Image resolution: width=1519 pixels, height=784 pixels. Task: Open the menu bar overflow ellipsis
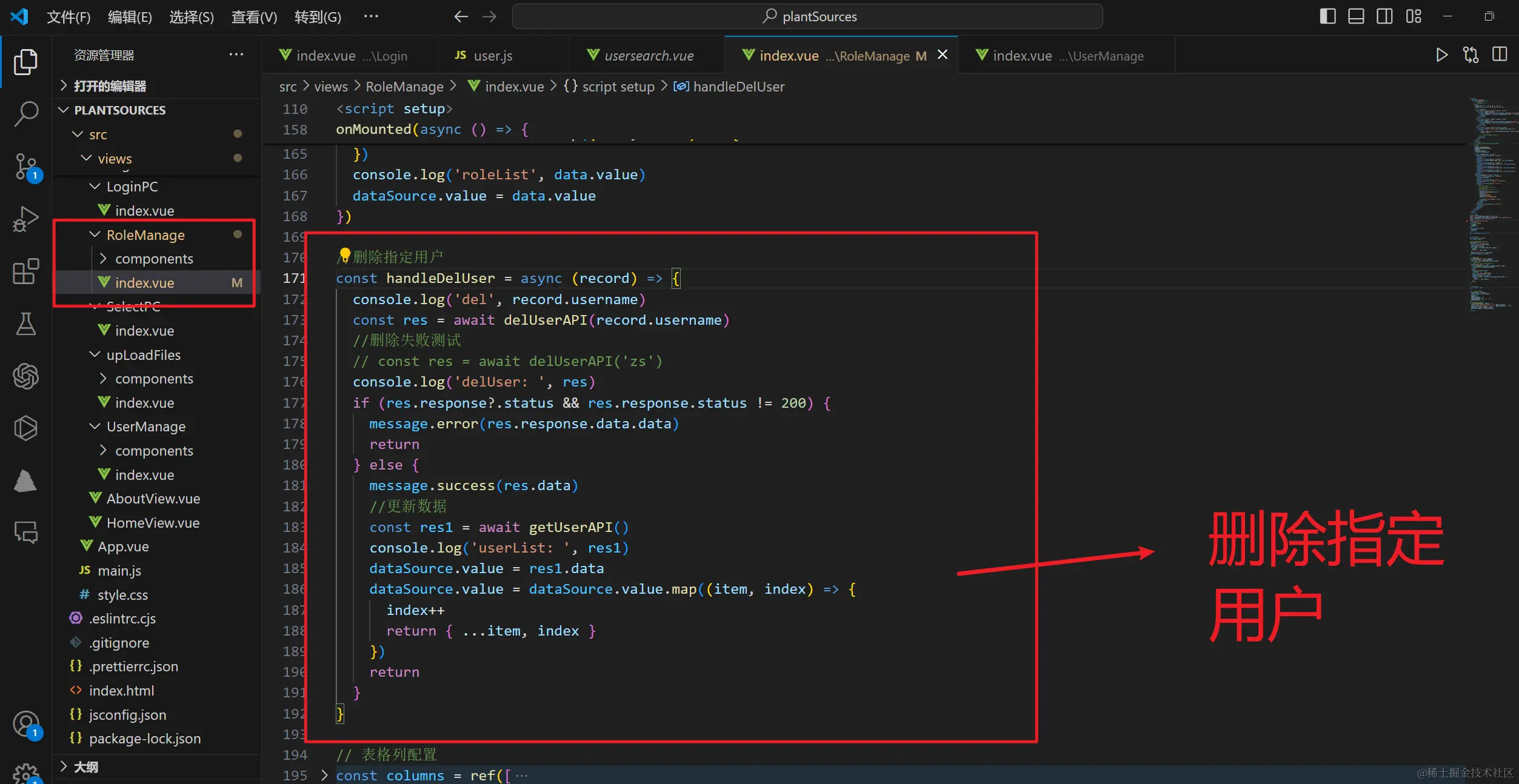(371, 16)
